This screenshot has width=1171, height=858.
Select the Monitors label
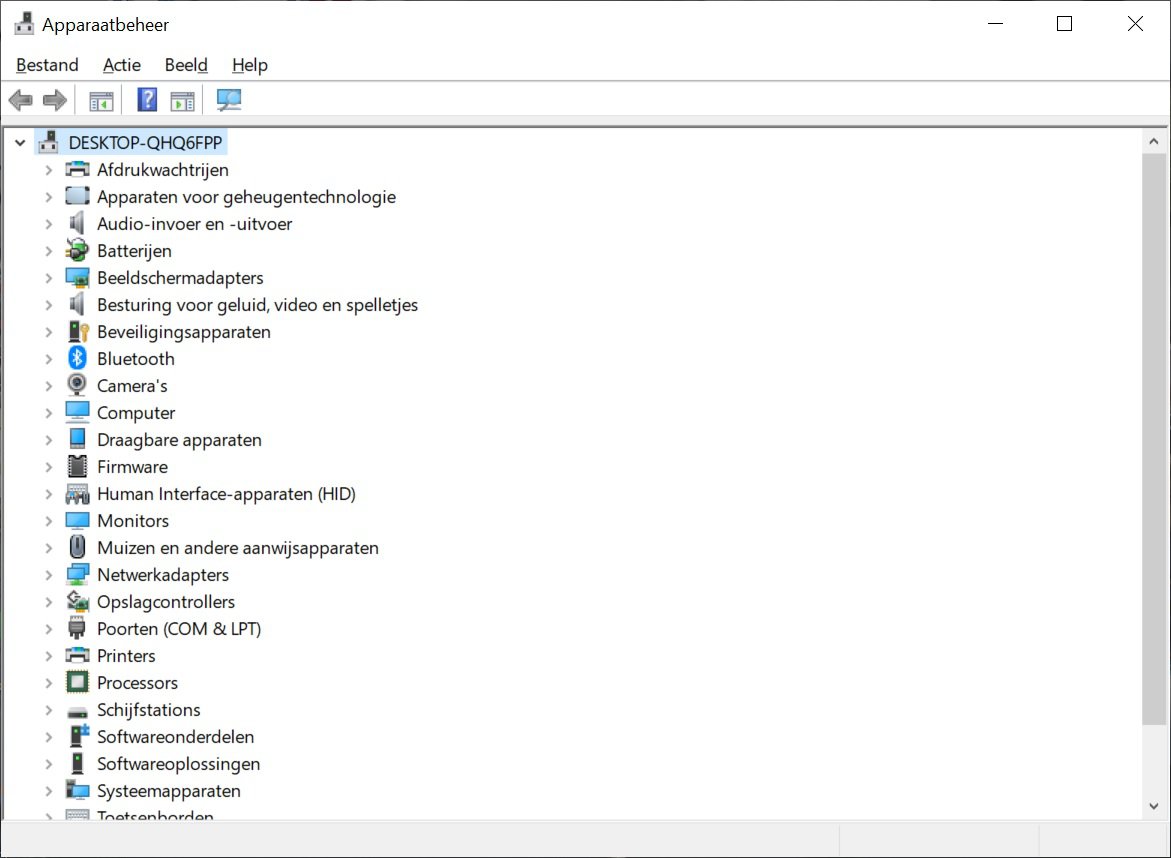[x=133, y=520]
